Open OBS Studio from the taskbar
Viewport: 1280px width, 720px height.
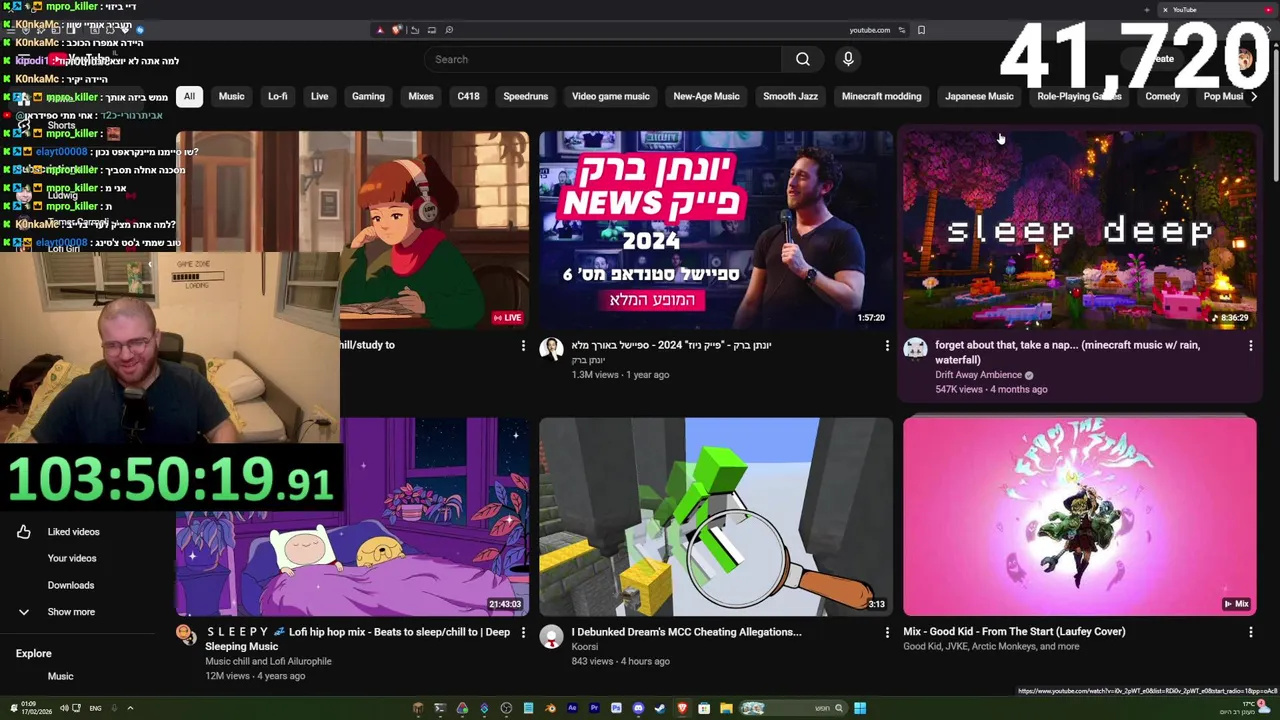coord(506,709)
